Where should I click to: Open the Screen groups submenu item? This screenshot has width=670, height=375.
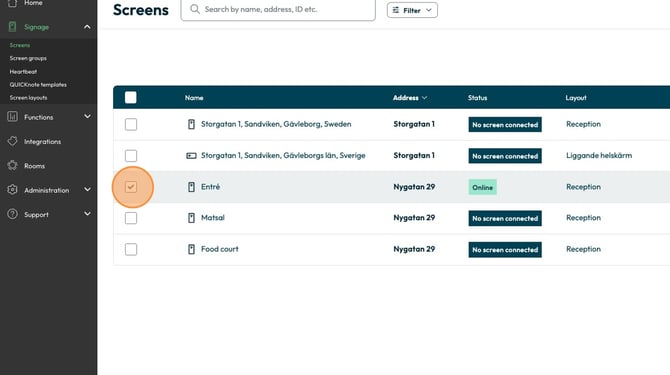tap(28, 58)
